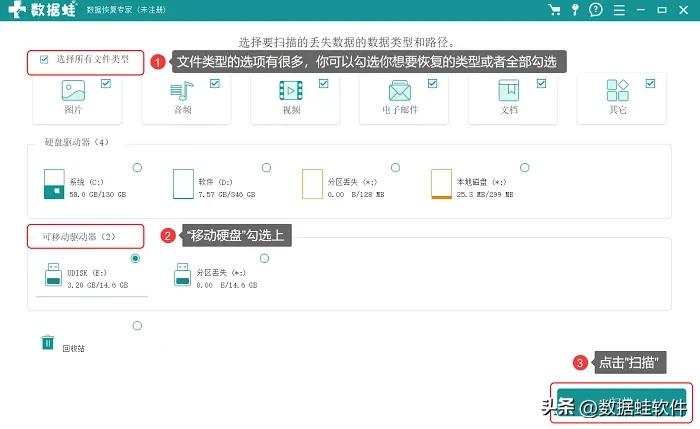Open the shopping cart icon in title bar
700x429 pixels.
coord(554,9)
